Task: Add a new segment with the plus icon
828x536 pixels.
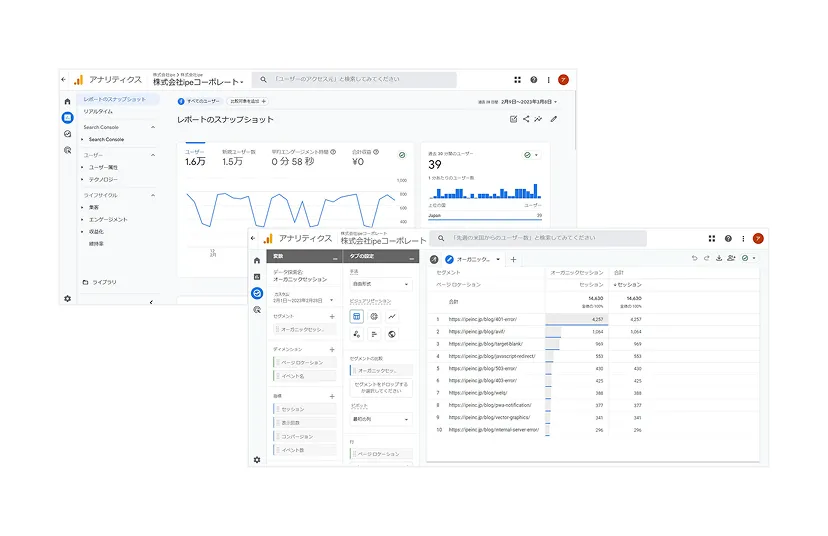Action: tap(332, 316)
